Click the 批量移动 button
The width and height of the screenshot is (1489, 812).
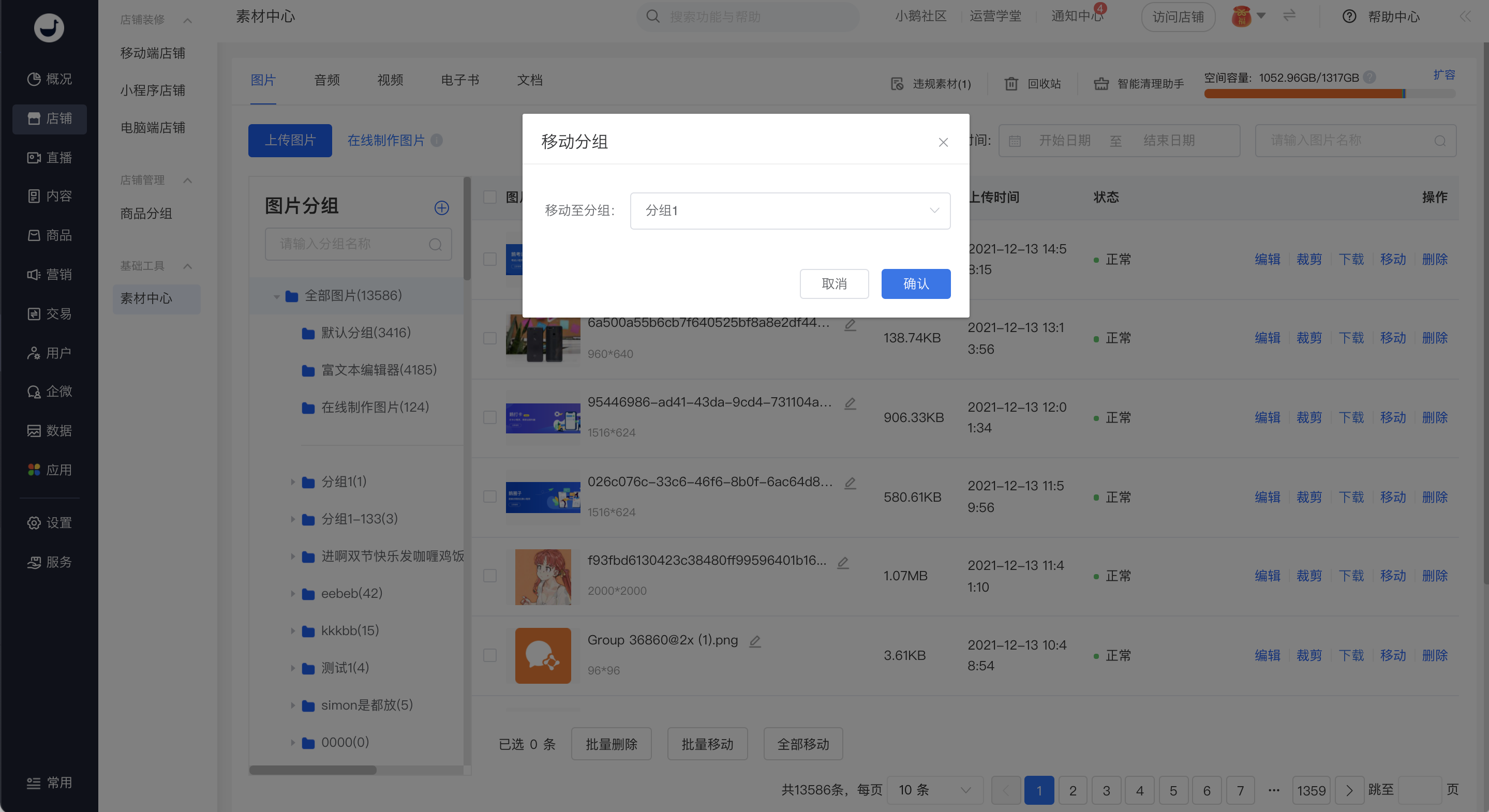pyautogui.click(x=707, y=744)
